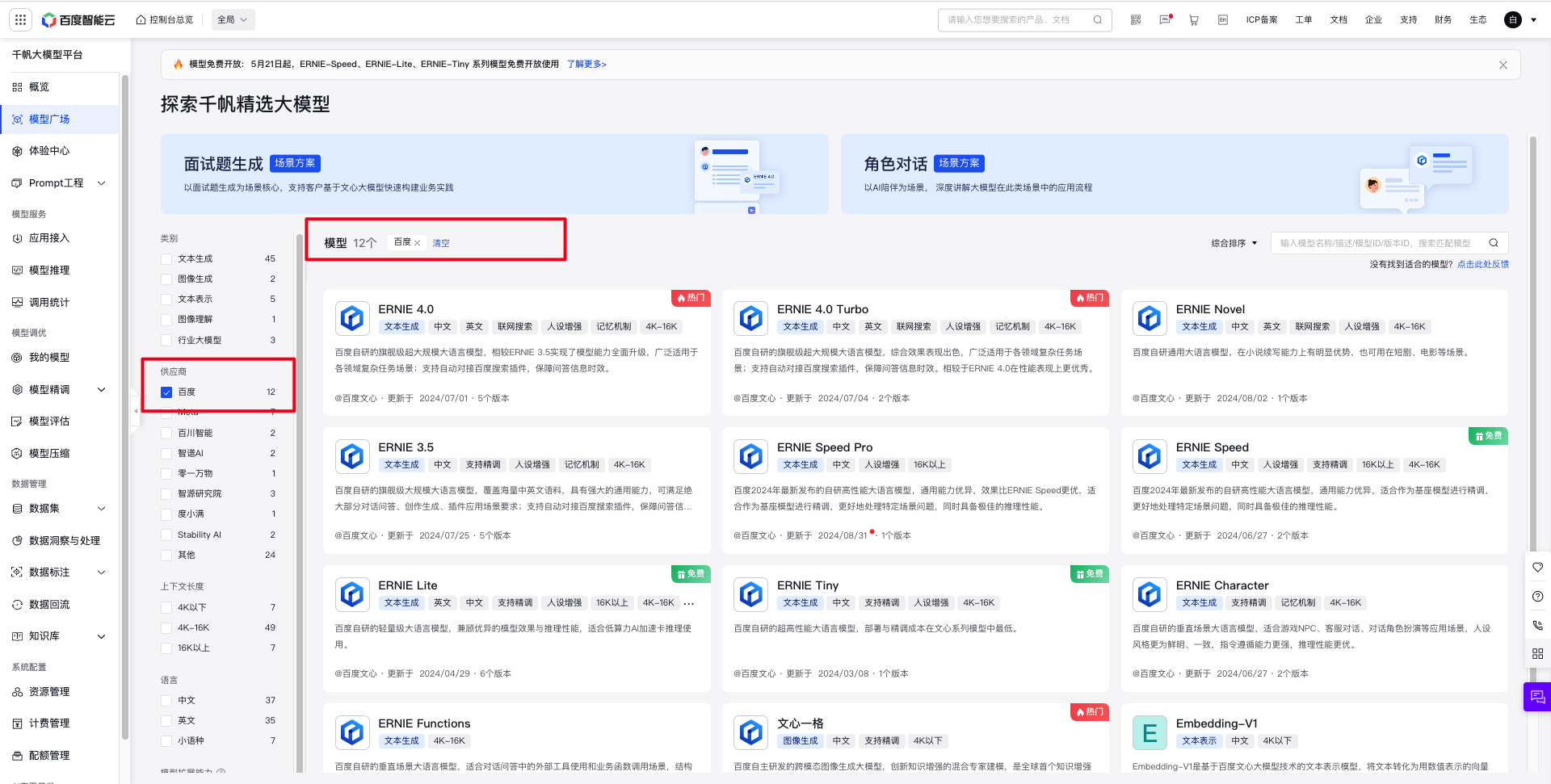The width and height of the screenshot is (1551, 784).
Task: Click the 计费管理 sidebar icon
Action: 17,723
